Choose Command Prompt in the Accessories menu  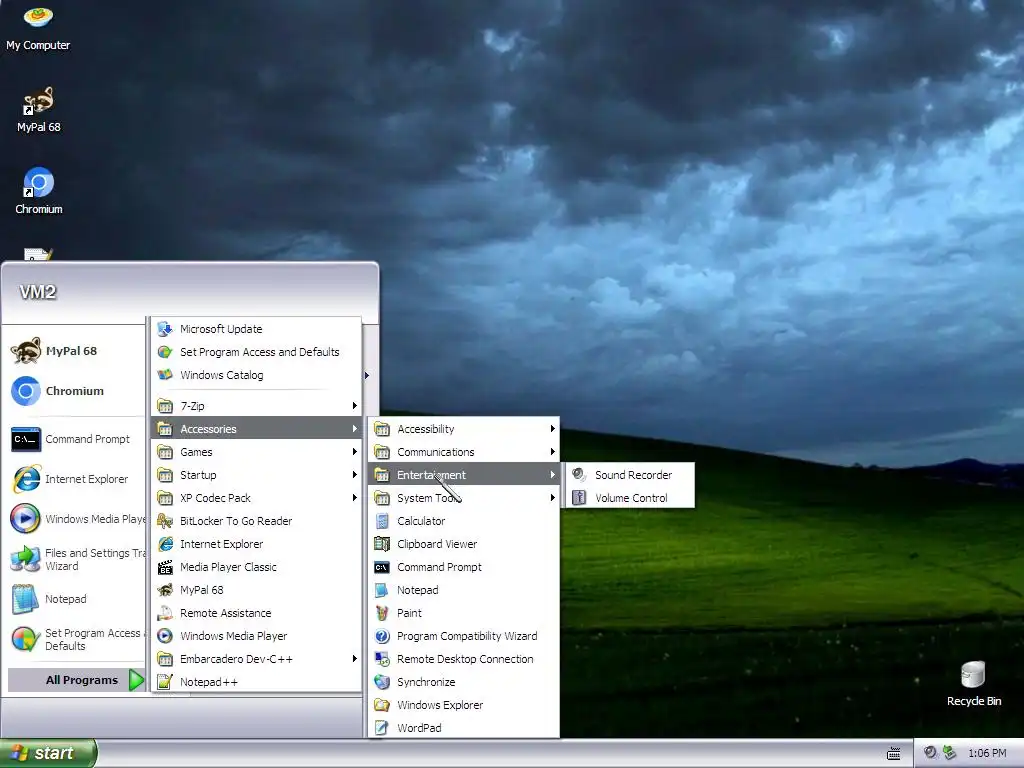(464, 567)
